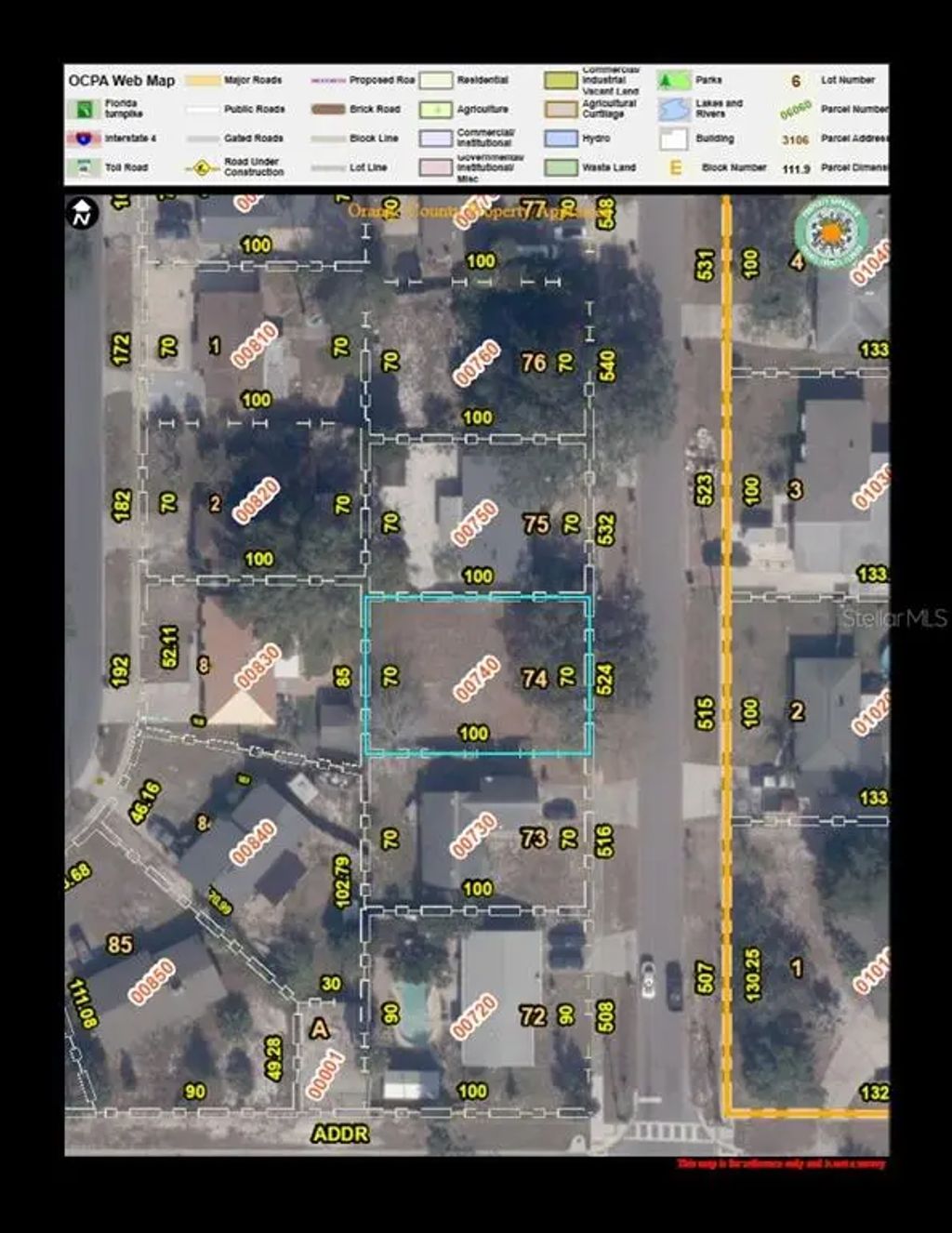This screenshot has width=952, height=1233.
Task: Click parcel number 00750 label
Action: [475, 524]
